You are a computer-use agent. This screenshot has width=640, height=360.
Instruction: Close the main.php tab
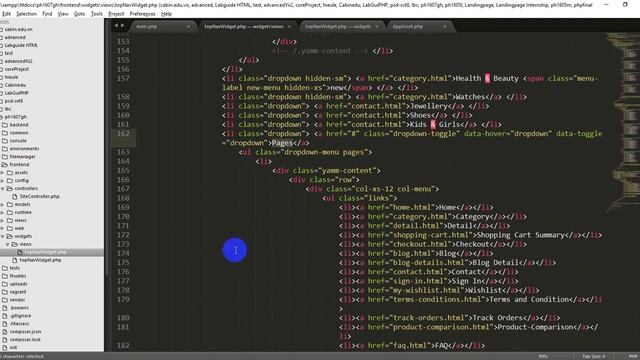click(x=189, y=27)
